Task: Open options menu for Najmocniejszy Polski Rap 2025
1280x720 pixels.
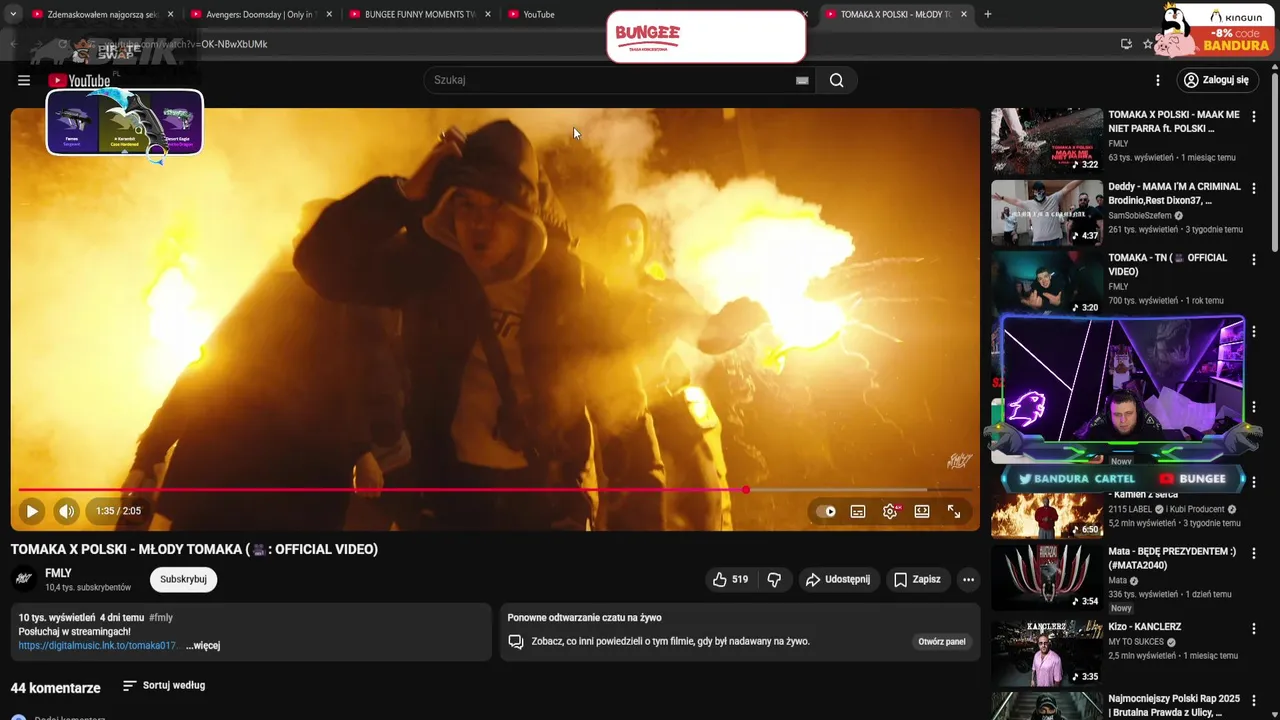Action: [1253, 700]
